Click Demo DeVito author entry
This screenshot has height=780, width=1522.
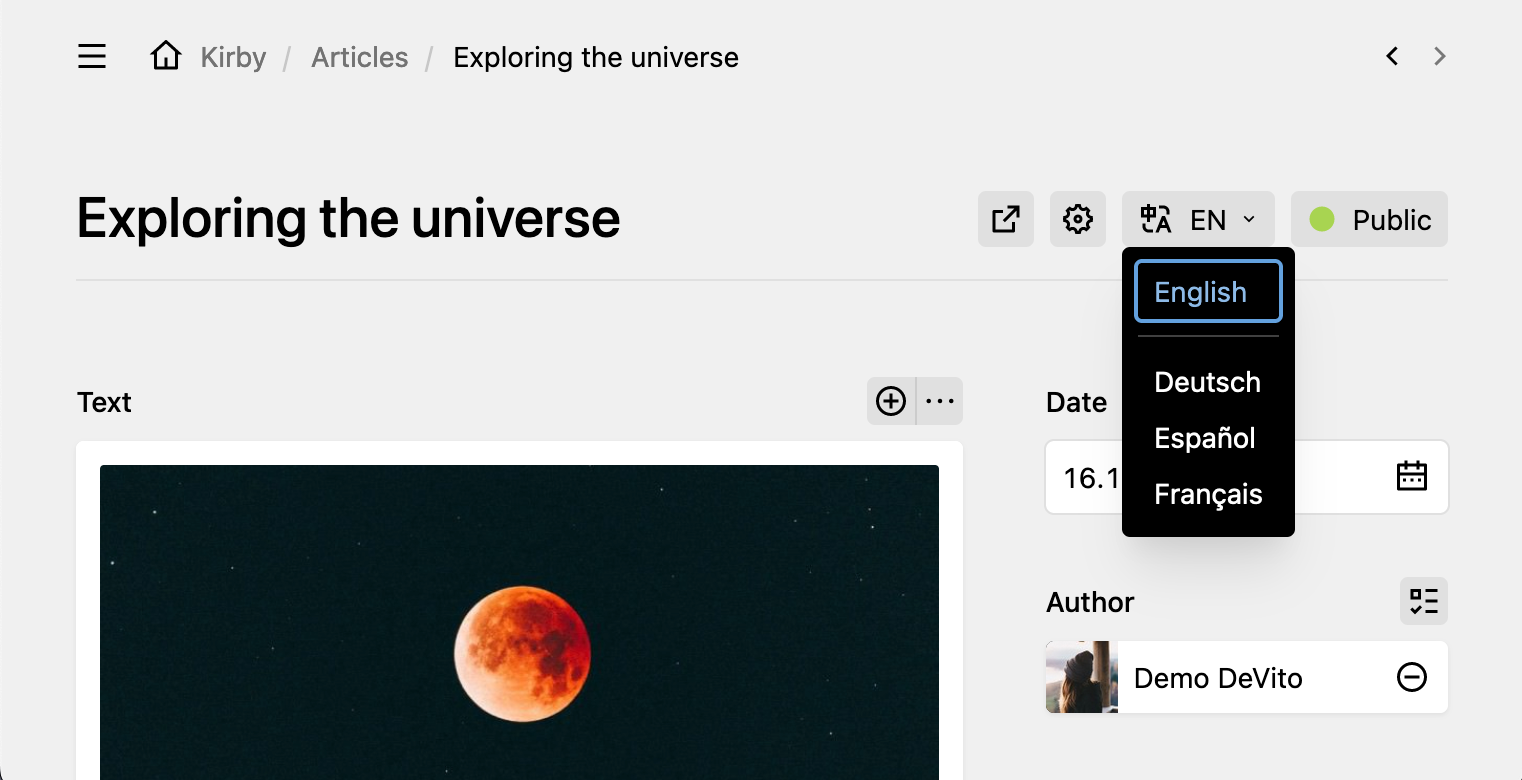1247,677
